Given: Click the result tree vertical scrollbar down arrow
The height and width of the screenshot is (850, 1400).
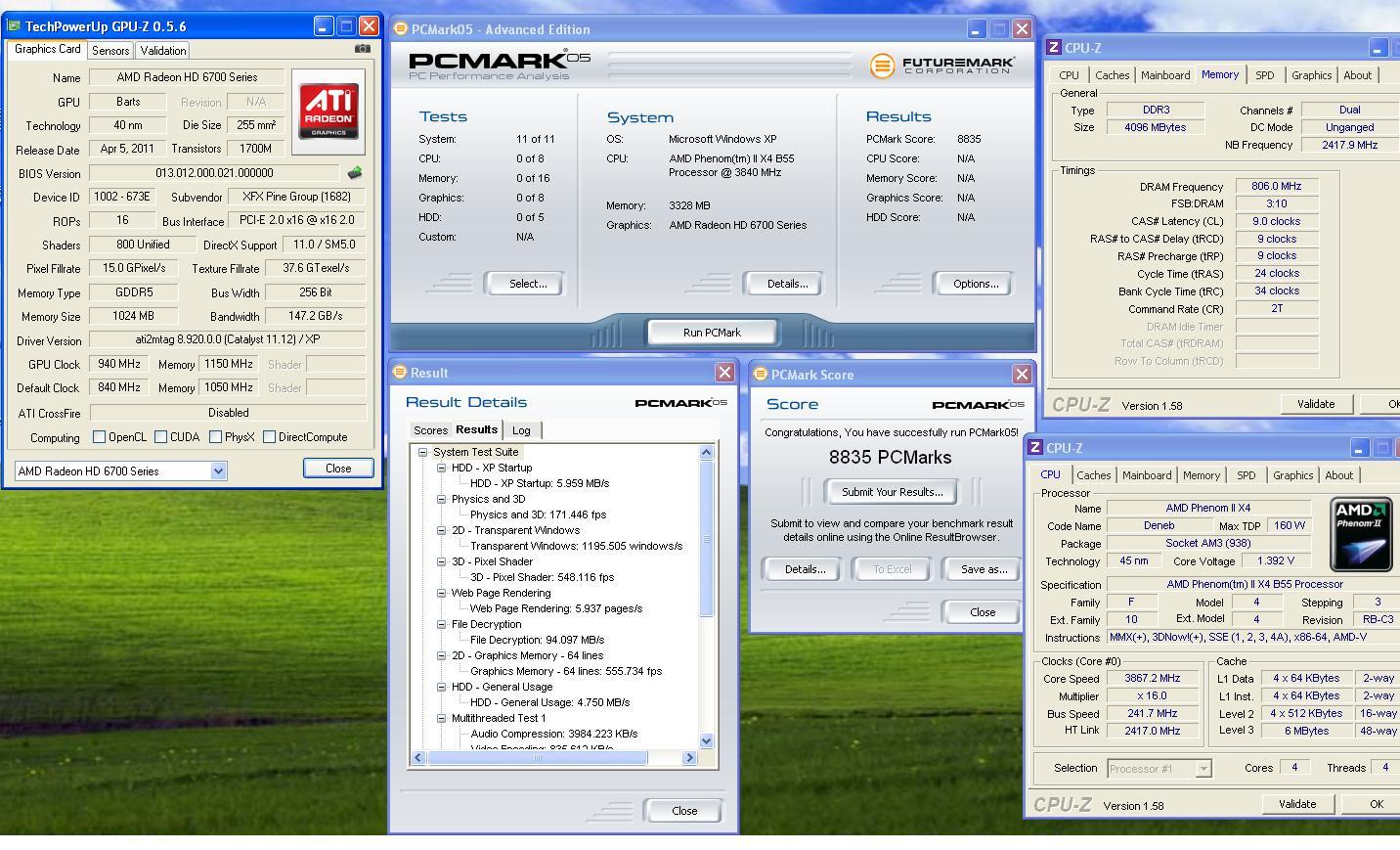Looking at the screenshot, I should pyautogui.click(x=707, y=741).
